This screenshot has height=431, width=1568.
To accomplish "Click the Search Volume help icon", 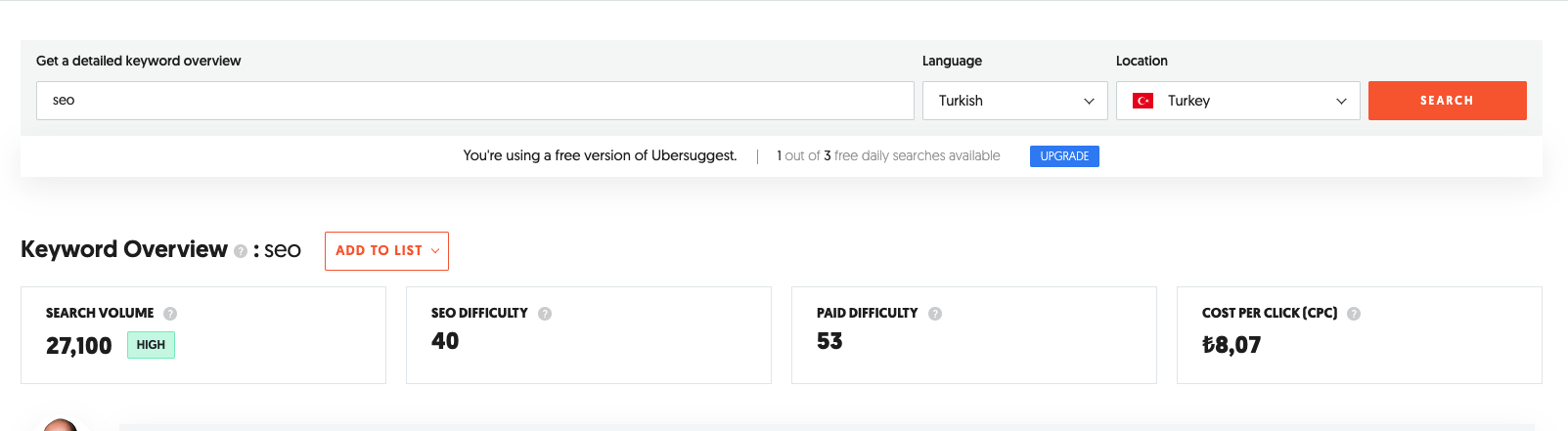I will point(170,314).
